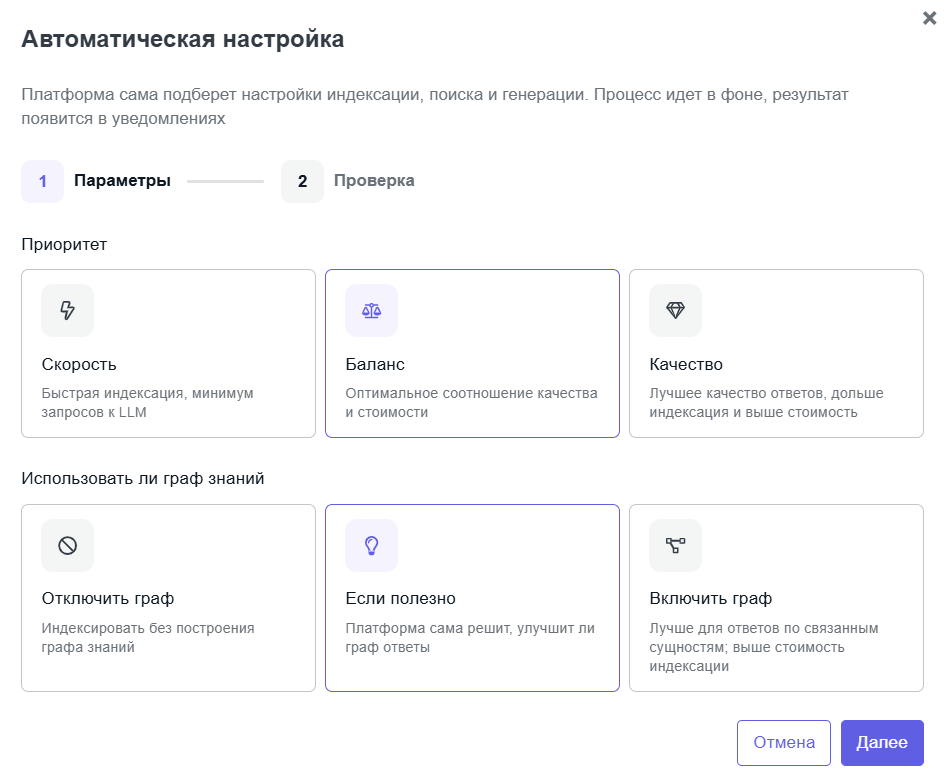The image size is (944, 776).
Task: Click the graph nodes icon
Action: pos(675,545)
